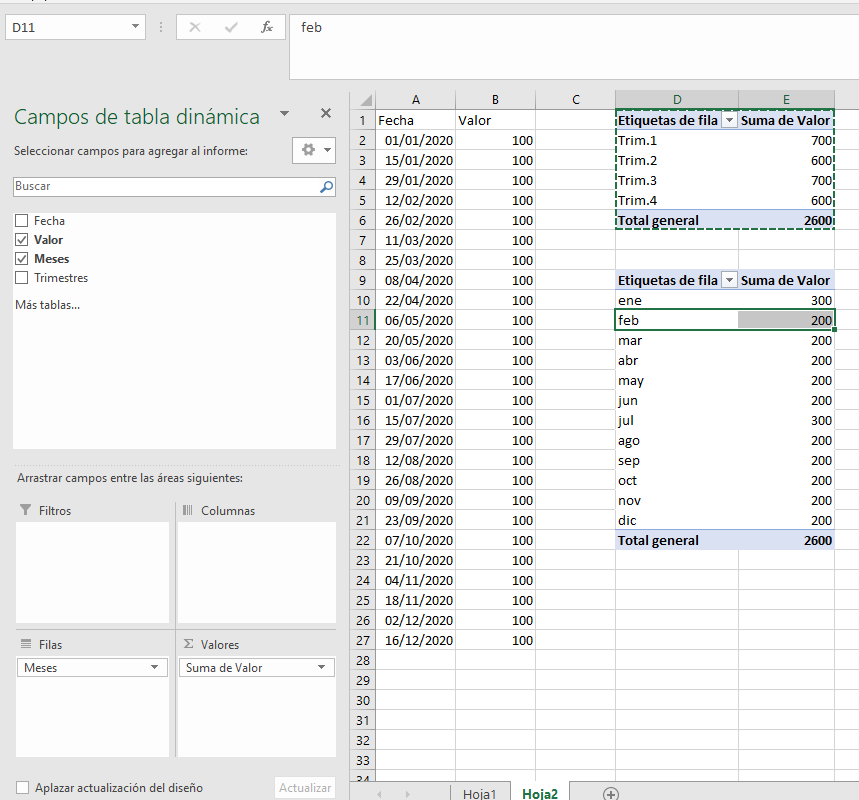Enable the Trimestres field checkbox
The height and width of the screenshot is (800, 859).
click(22, 278)
